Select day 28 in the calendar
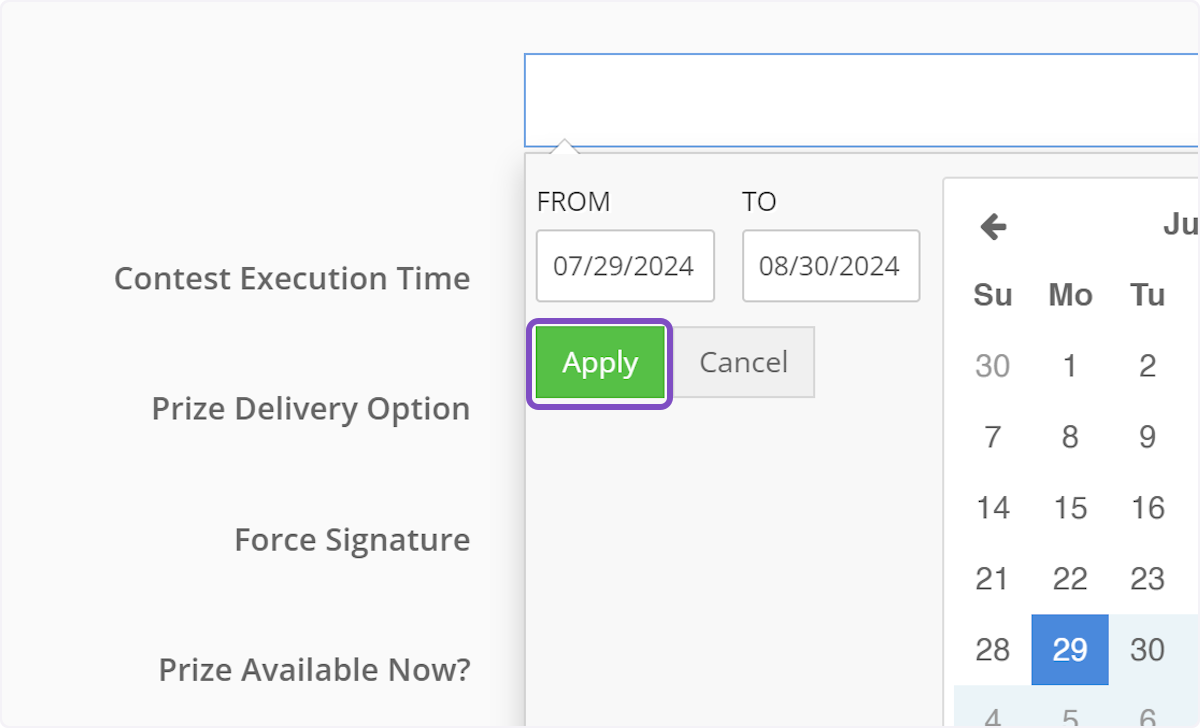This screenshot has height=728, width=1200. pos(992,650)
